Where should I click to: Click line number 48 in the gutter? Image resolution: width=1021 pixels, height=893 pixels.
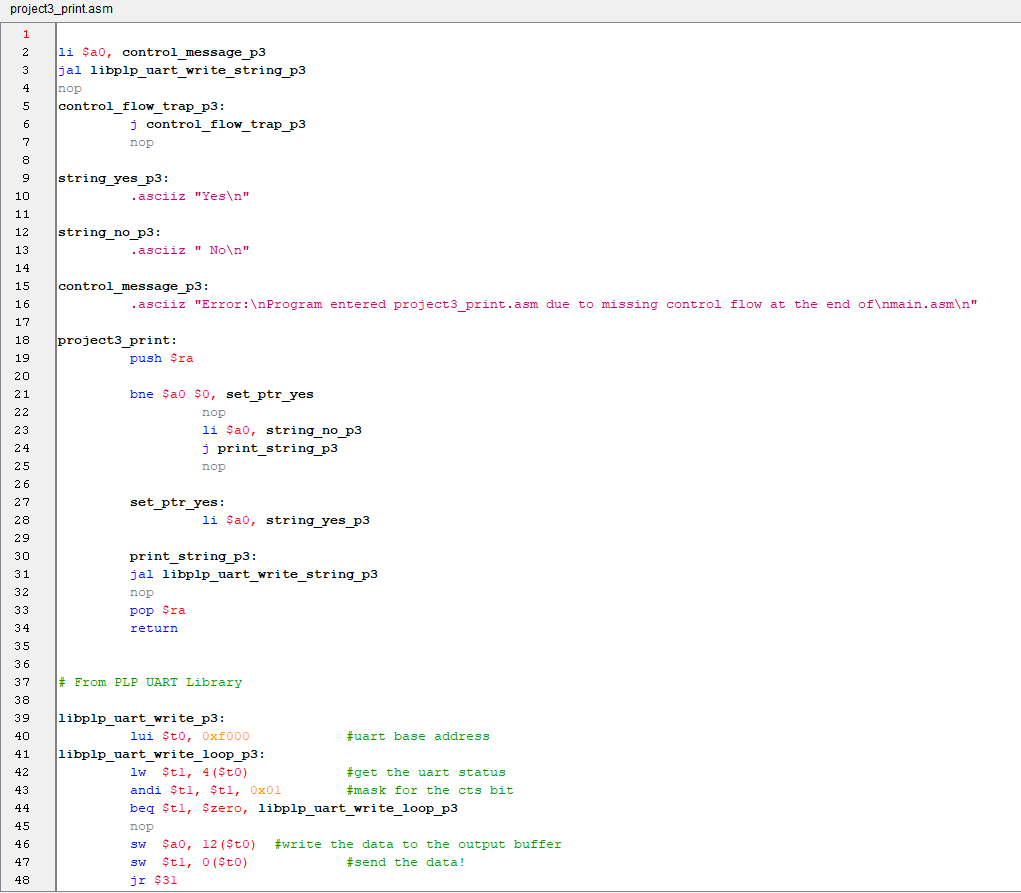pos(22,880)
